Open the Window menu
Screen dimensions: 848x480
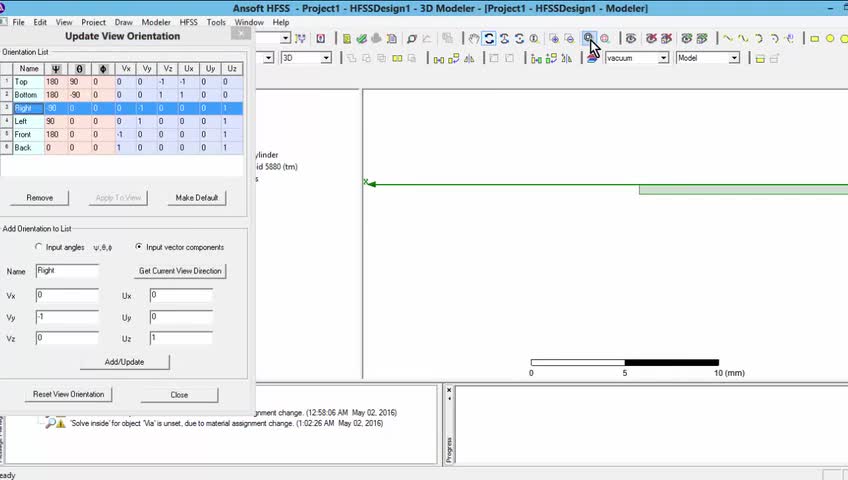[249, 22]
